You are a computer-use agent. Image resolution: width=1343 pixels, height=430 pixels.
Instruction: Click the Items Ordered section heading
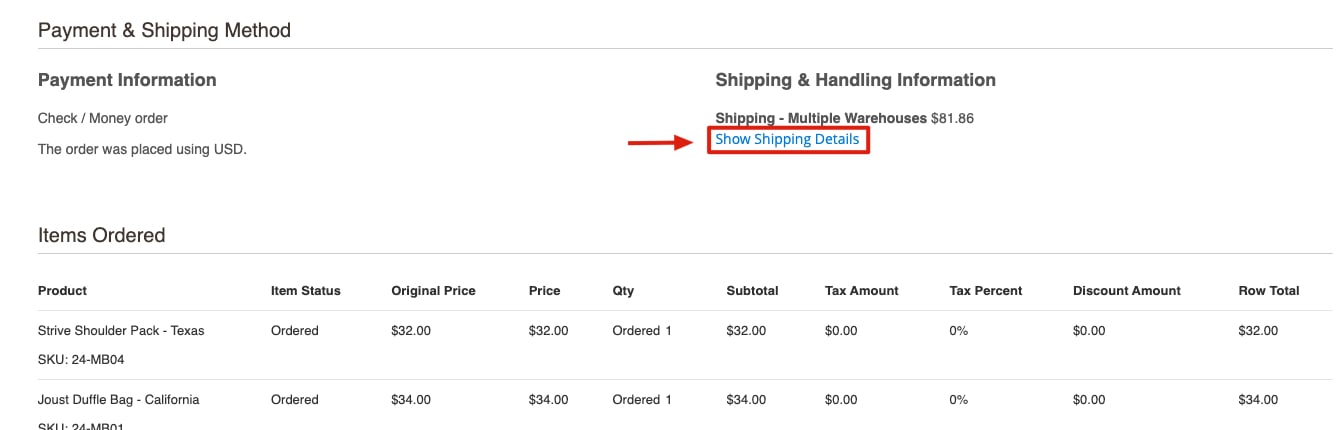[x=101, y=236]
